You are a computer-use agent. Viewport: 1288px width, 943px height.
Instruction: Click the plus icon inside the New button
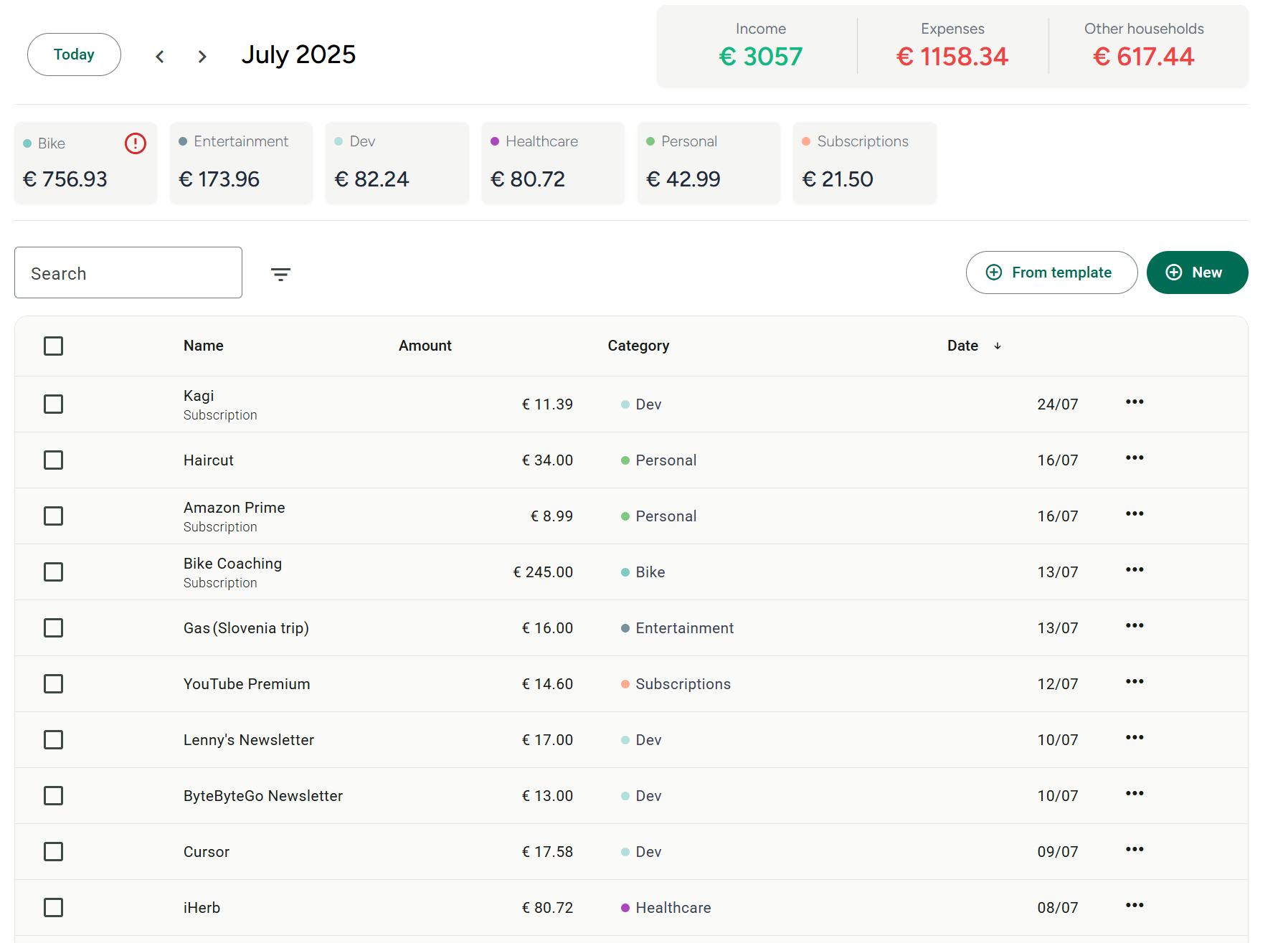[1173, 273]
